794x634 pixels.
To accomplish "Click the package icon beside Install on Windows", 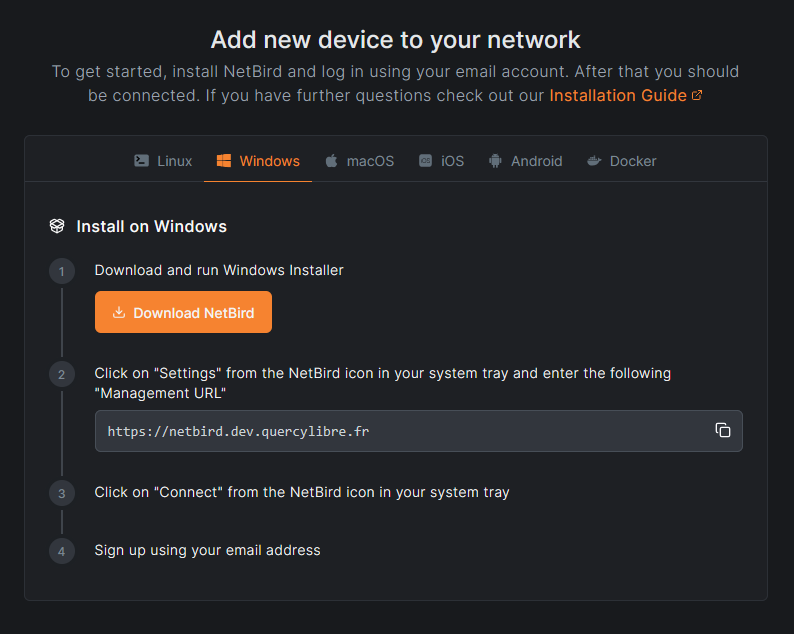I will [x=57, y=226].
